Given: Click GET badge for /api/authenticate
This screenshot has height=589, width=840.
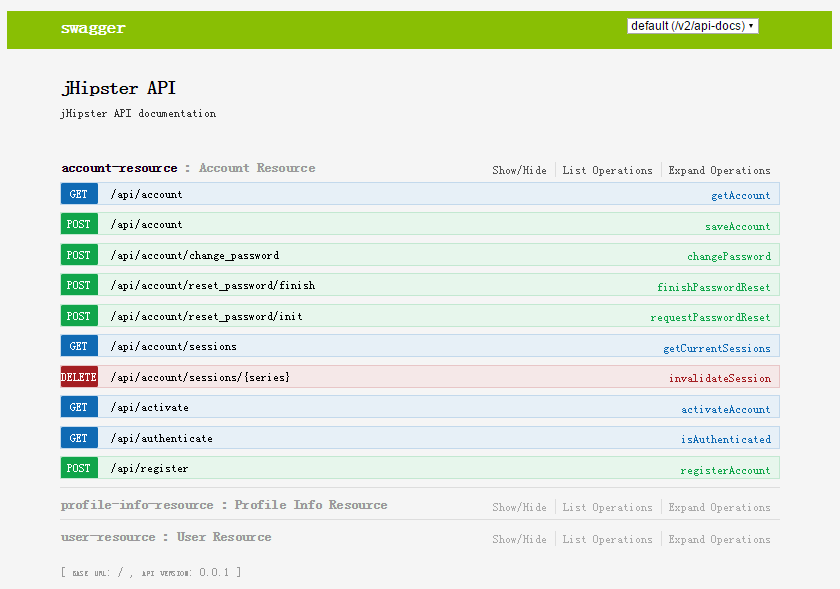Looking at the screenshot, I should click(79, 438).
